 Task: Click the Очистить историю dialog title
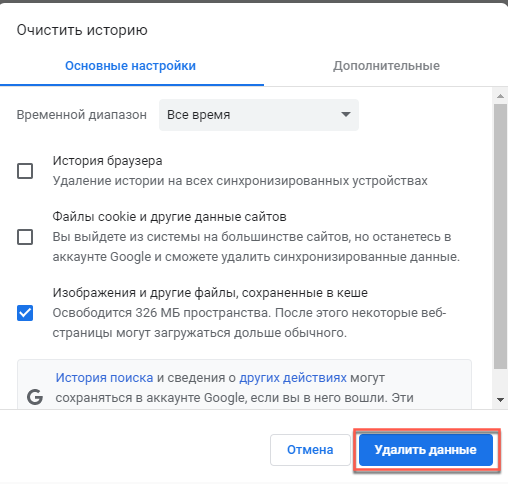click(x=82, y=30)
